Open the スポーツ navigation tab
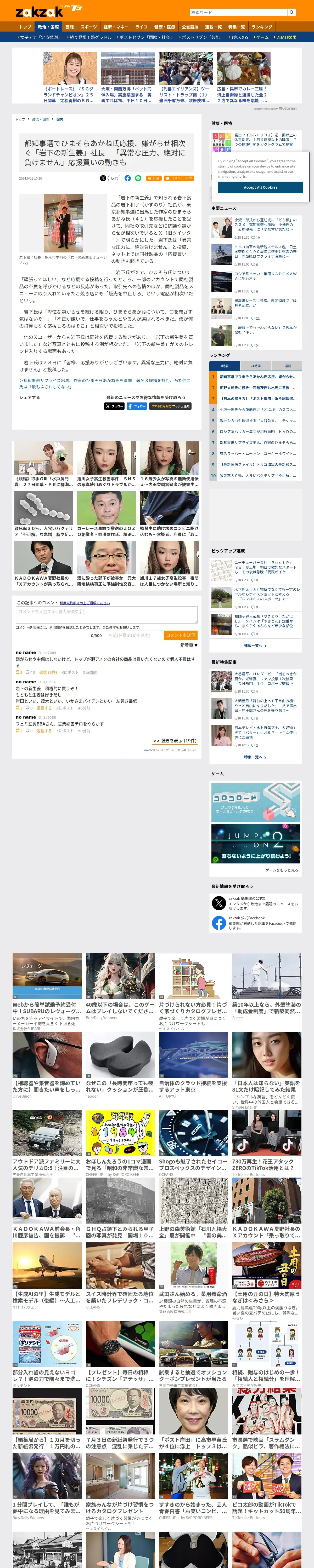This screenshot has width=314, height=1568. [88, 27]
